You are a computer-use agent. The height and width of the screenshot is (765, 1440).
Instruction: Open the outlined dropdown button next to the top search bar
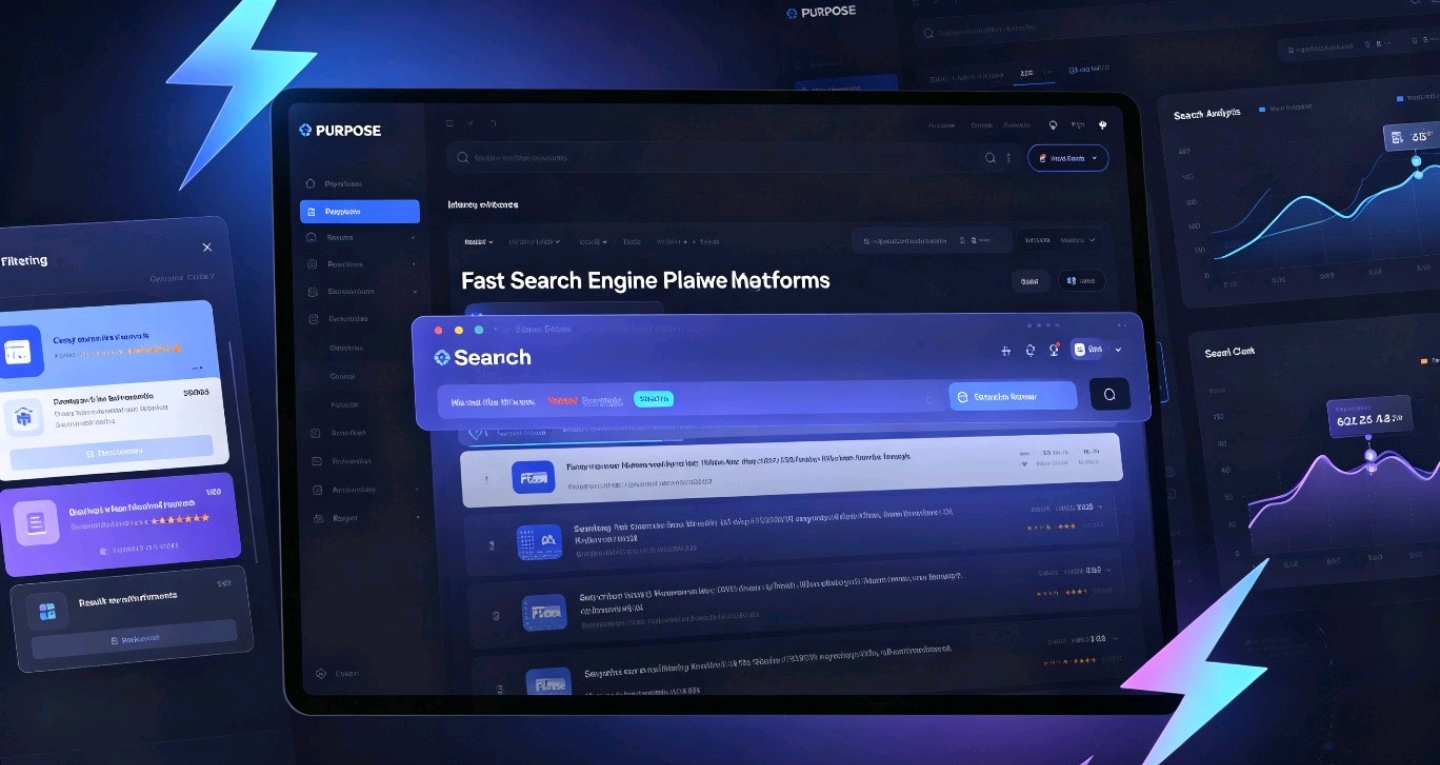tap(1068, 158)
